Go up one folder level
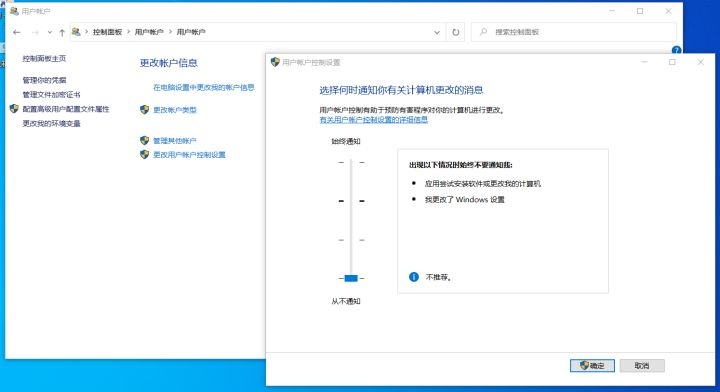Screen dimensions: 720x392 pos(62,32)
